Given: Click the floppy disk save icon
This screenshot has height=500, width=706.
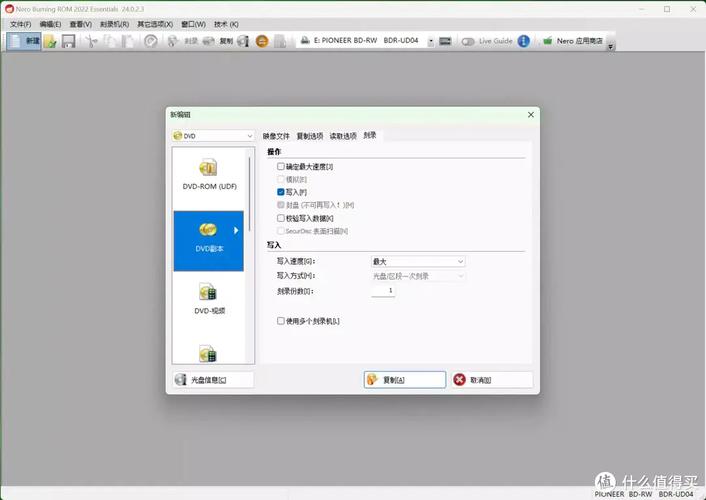Looking at the screenshot, I should pyautogui.click(x=68, y=41).
